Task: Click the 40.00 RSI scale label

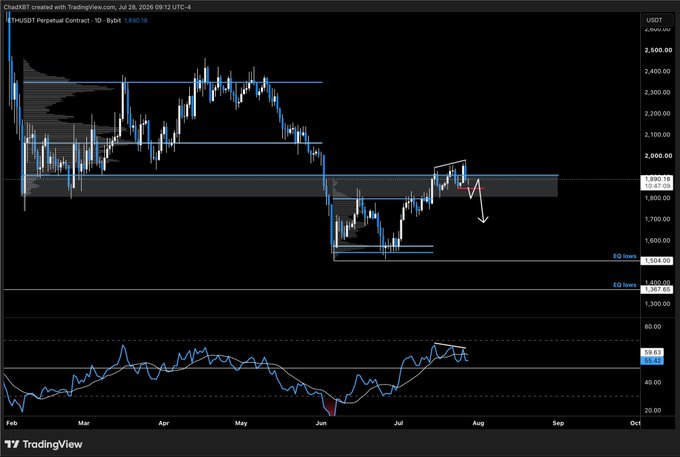Action: pos(653,382)
